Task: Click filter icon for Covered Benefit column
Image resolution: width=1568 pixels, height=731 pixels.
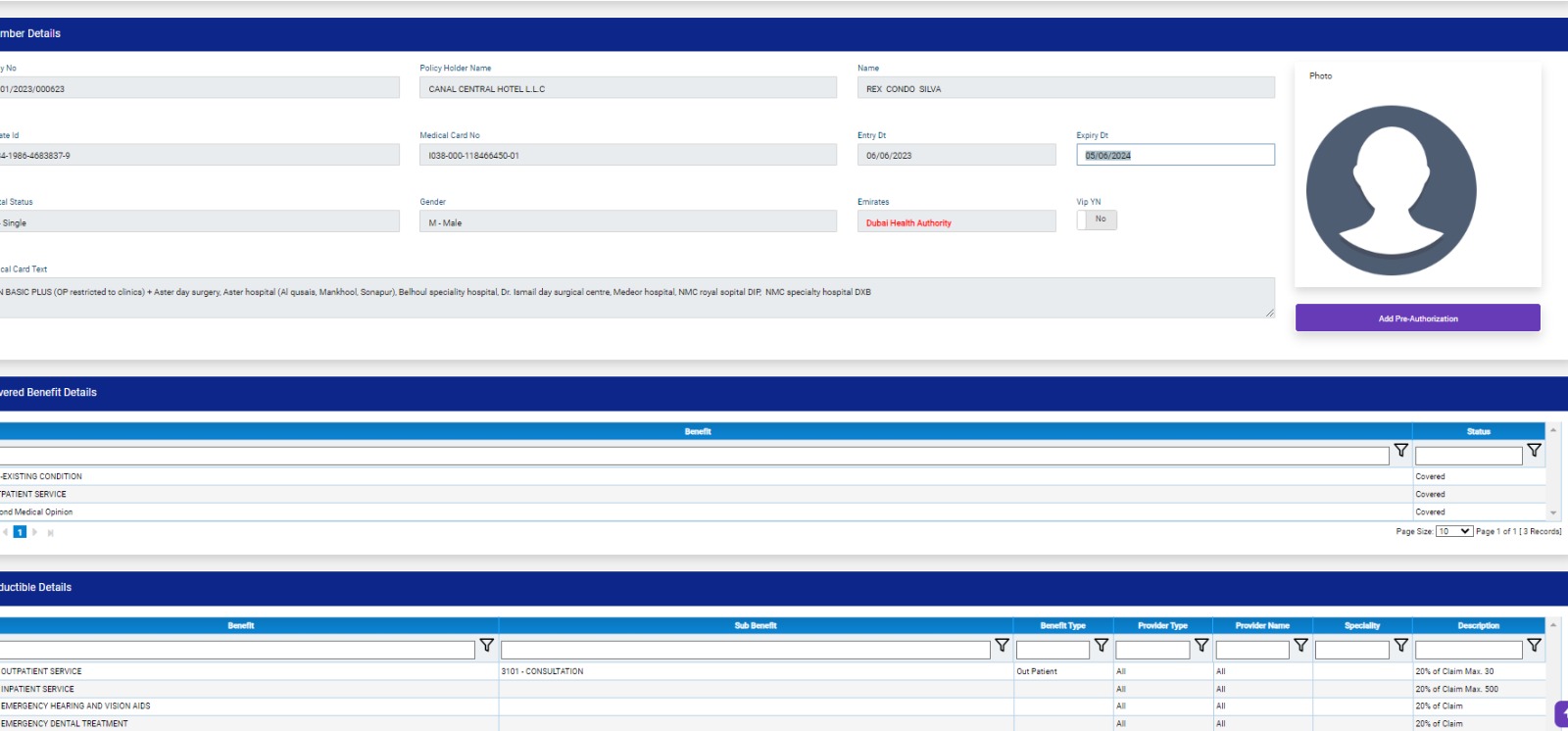Action: tap(1400, 451)
